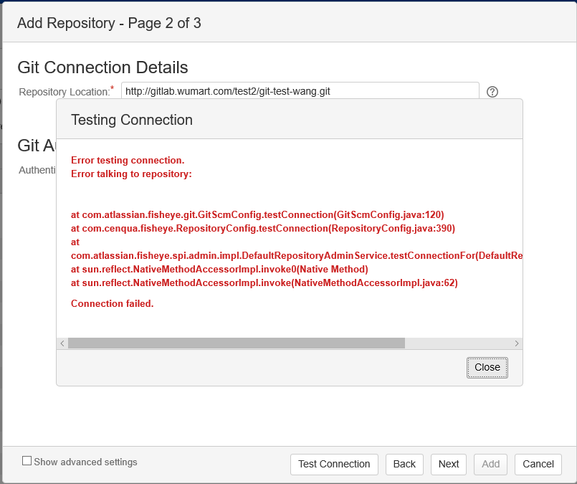Click Next to proceed to page 3
The width and height of the screenshot is (577, 484).
pyautogui.click(x=449, y=464)
